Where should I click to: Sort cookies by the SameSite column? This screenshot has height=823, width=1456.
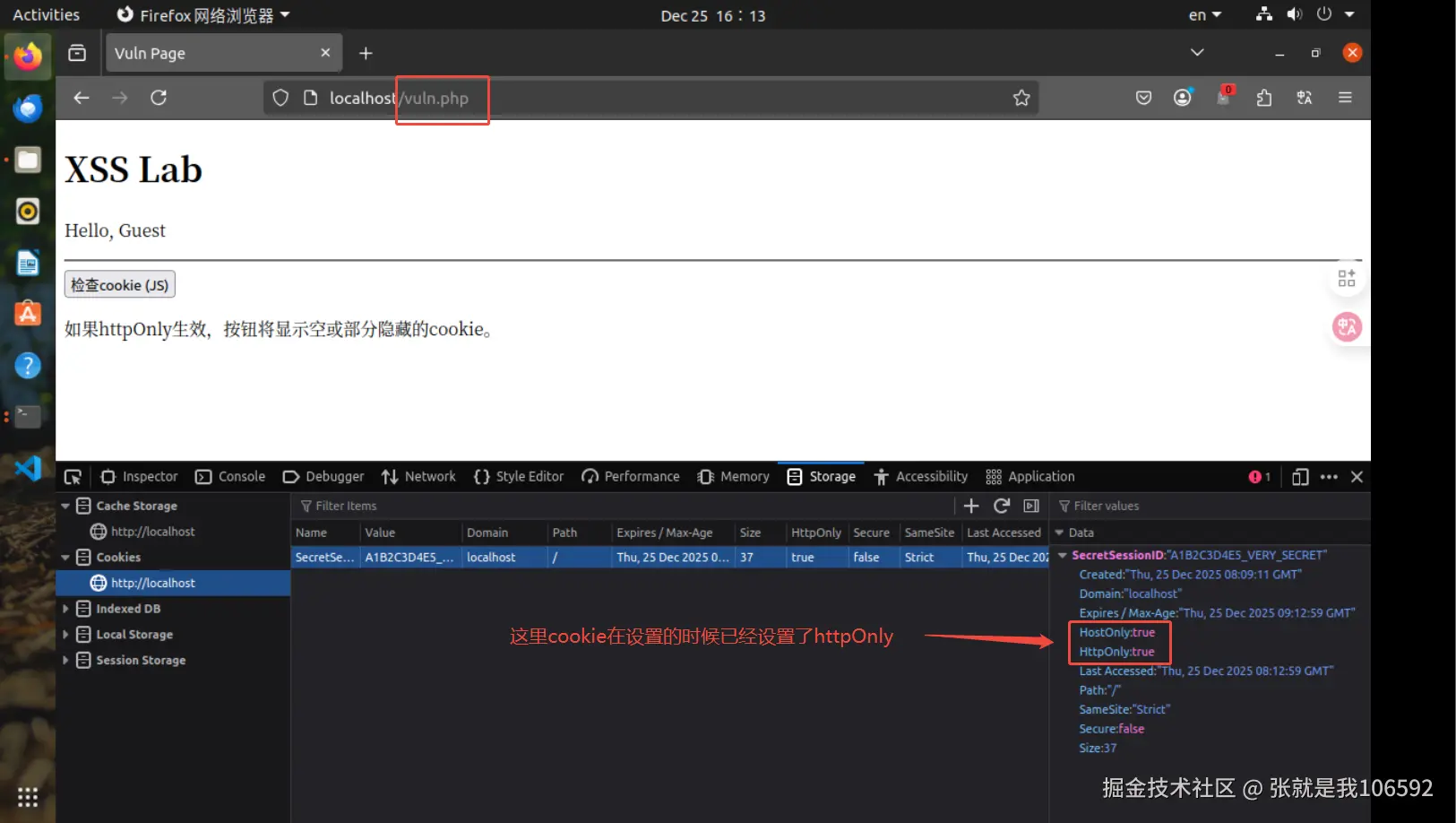(930, 533)
